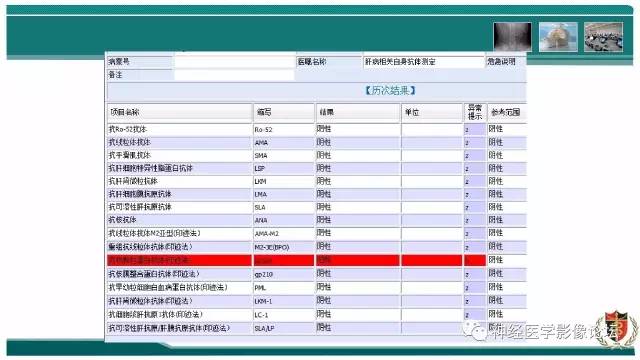640x360 pixels.
Task: Click the 医嘱名称 field showing 肝病相关自身抗体测定
Action: tap(423, 62)
